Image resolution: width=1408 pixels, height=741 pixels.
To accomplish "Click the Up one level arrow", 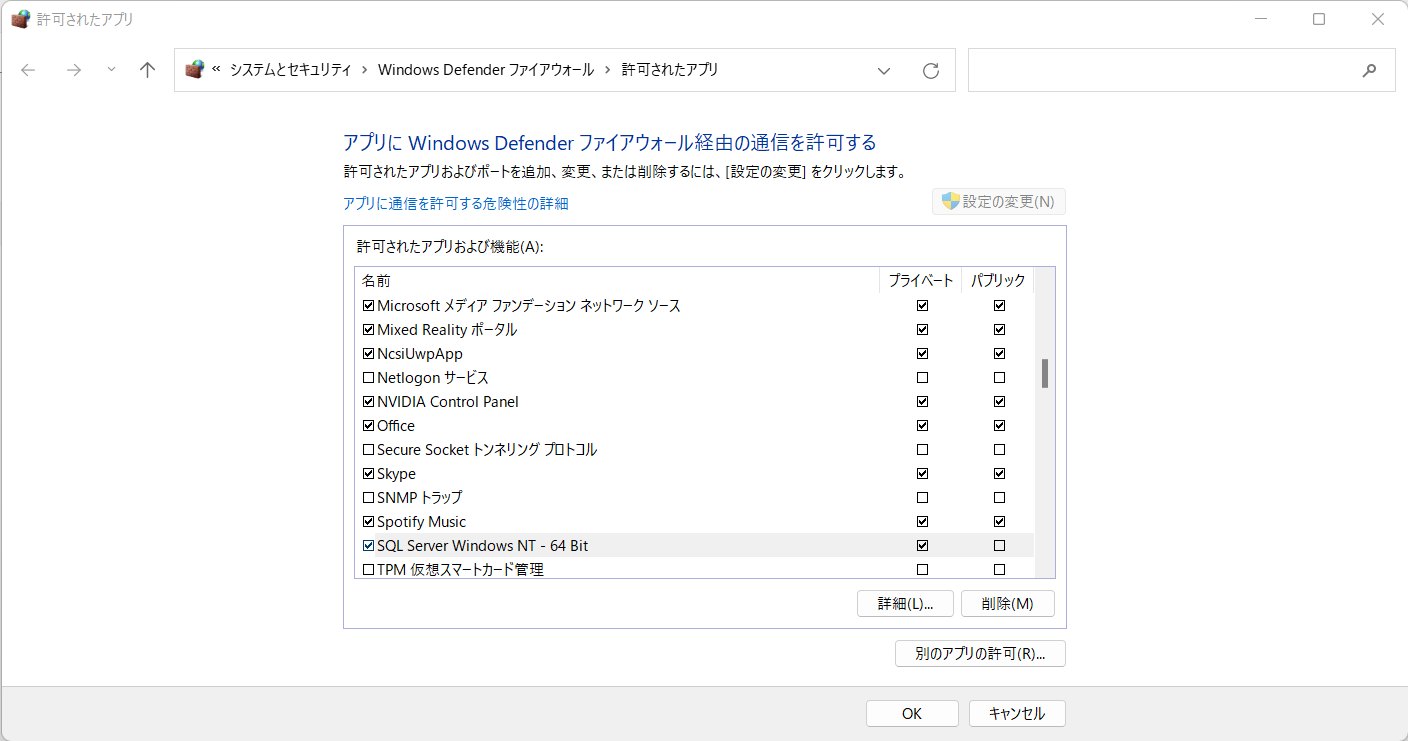I will (148, 70).
